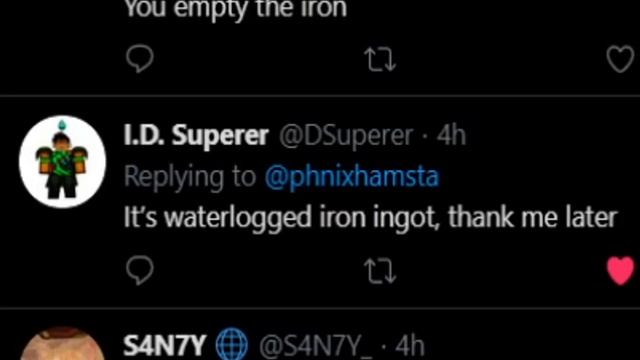This screenshot has height=360, width=640.
Task: Open the "You empty the iron" tweet text
Action: click(236, 9)
